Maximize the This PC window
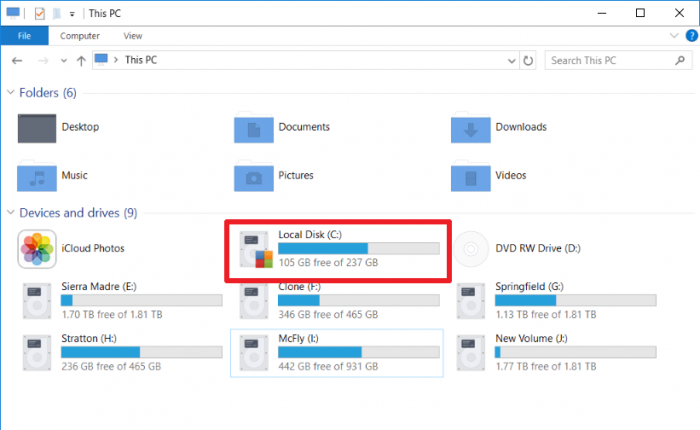This screenshot has width=700, height=430. 640,13
